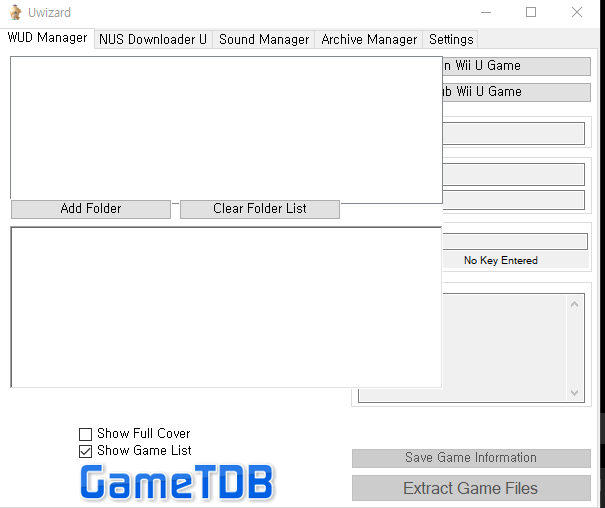Open the Settings tab
The width and height of the screenshot is (605, 508).
coord(451,39)
